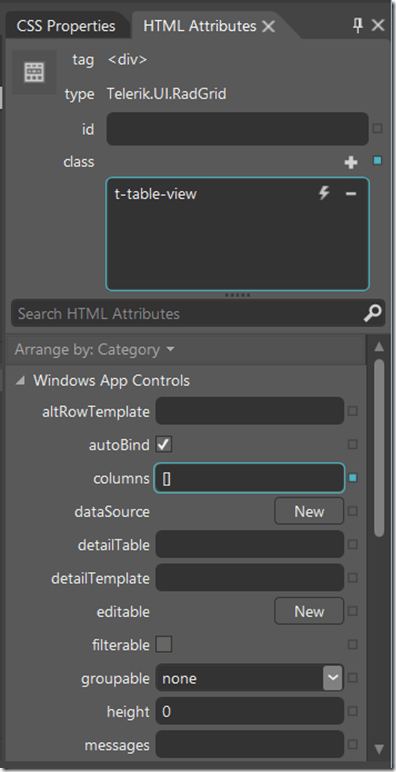Click the Search HTML Attributes field
This screenshot has width=396, height=772.
point(198,313)
